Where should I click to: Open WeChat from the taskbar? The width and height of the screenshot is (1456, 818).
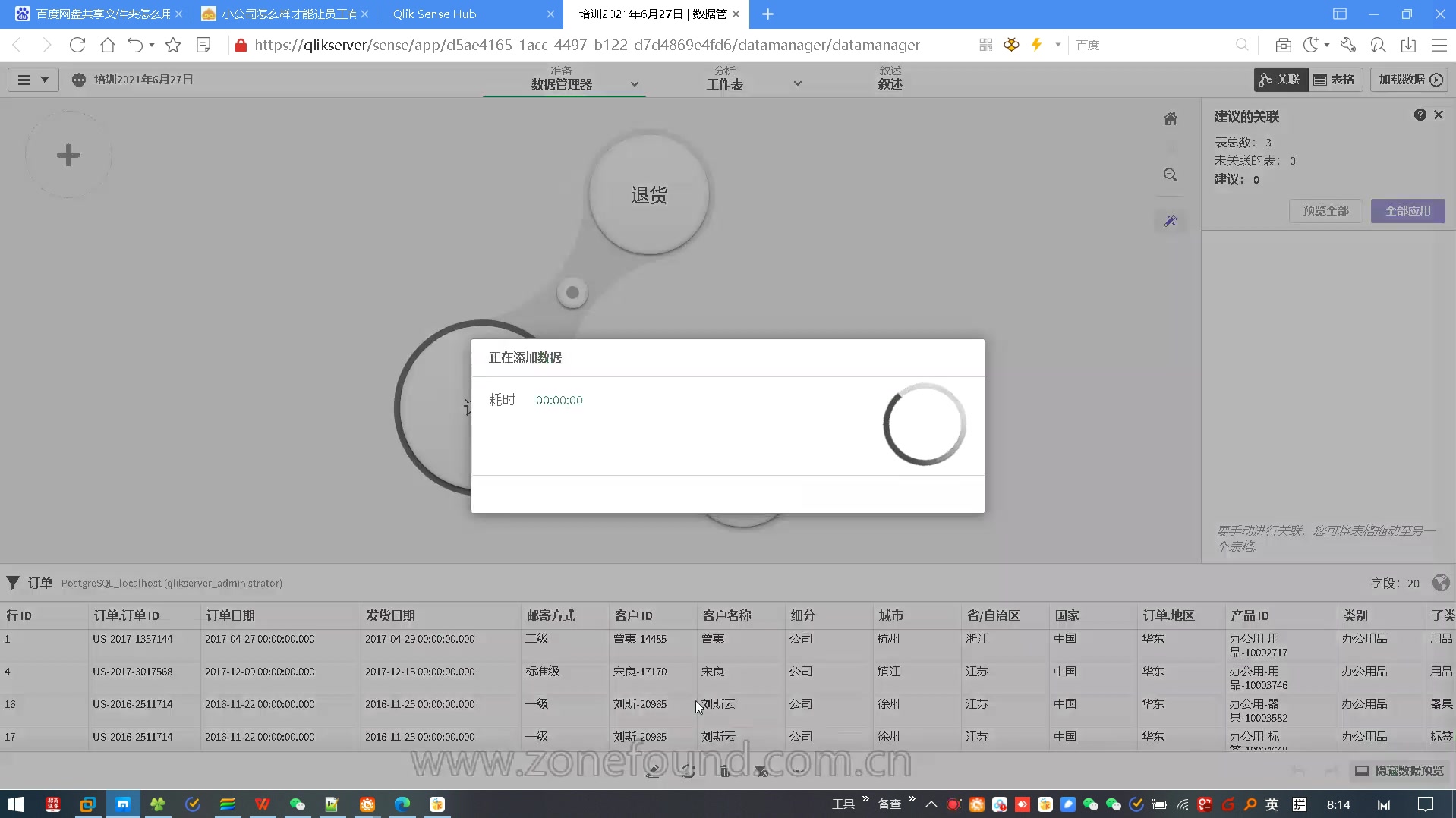tap(297, 804)
